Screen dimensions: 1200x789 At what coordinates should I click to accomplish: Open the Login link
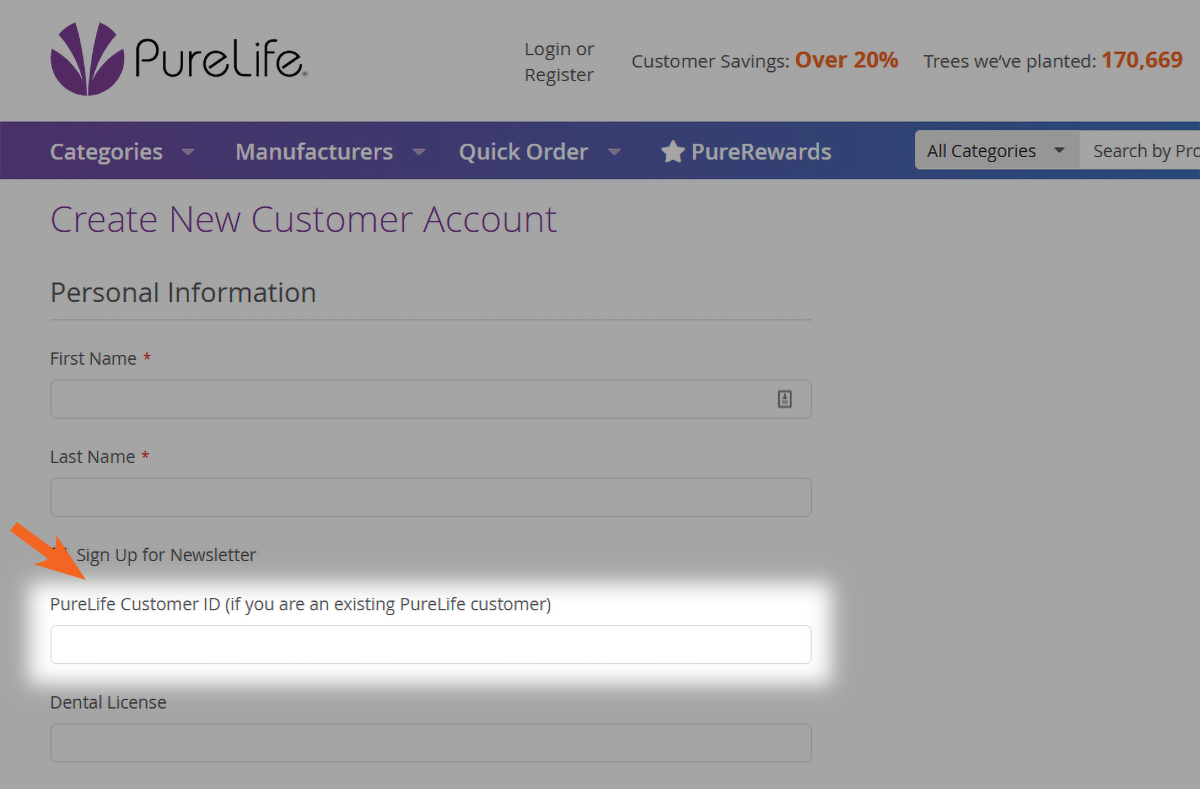547,49
